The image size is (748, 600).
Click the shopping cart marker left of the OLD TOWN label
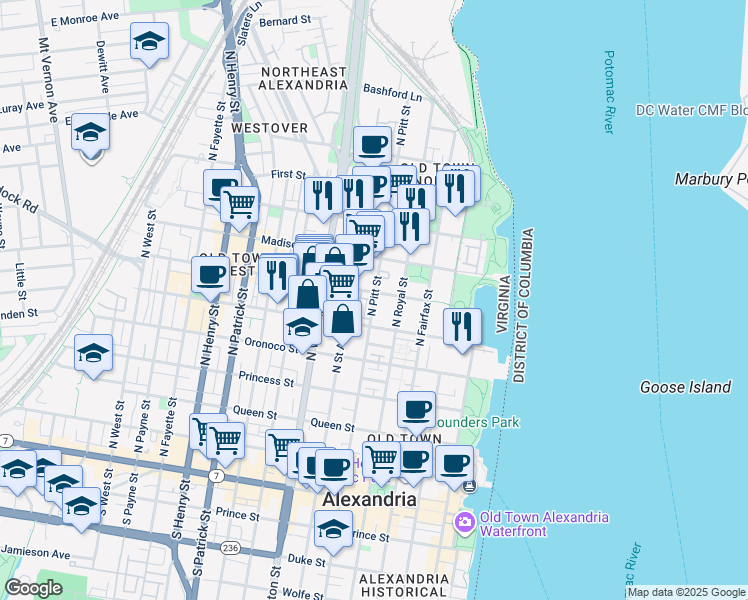381,463
